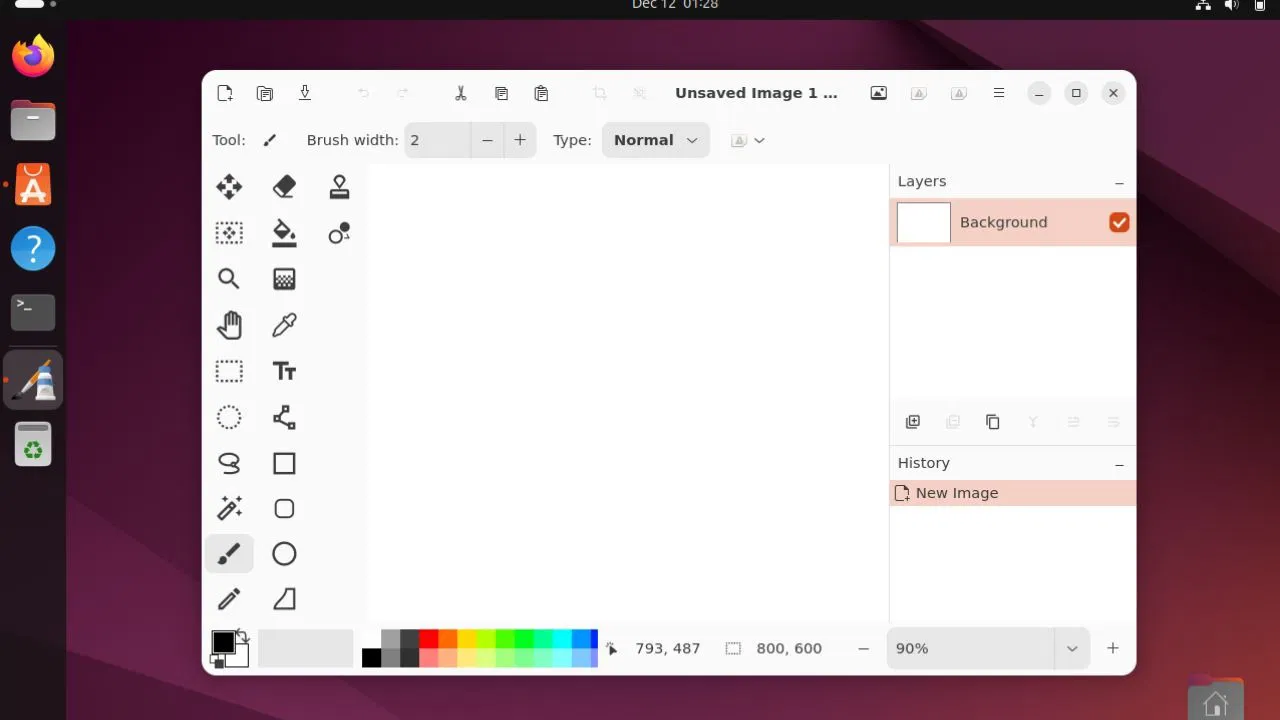Image resolution: width=1280 pixels, height=720 pixels.
Task: Click the Background layer thumbnail
Action: pyautogui.click(x=923, y=222)
